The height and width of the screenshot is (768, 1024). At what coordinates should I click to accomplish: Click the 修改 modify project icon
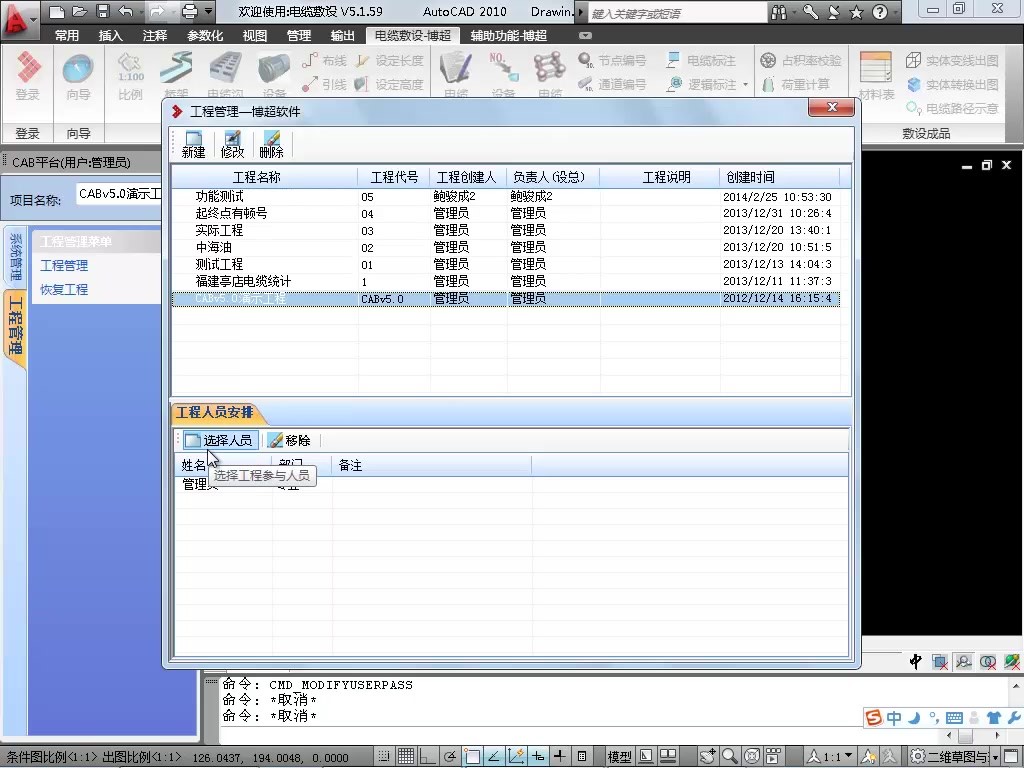pos(232,144)
